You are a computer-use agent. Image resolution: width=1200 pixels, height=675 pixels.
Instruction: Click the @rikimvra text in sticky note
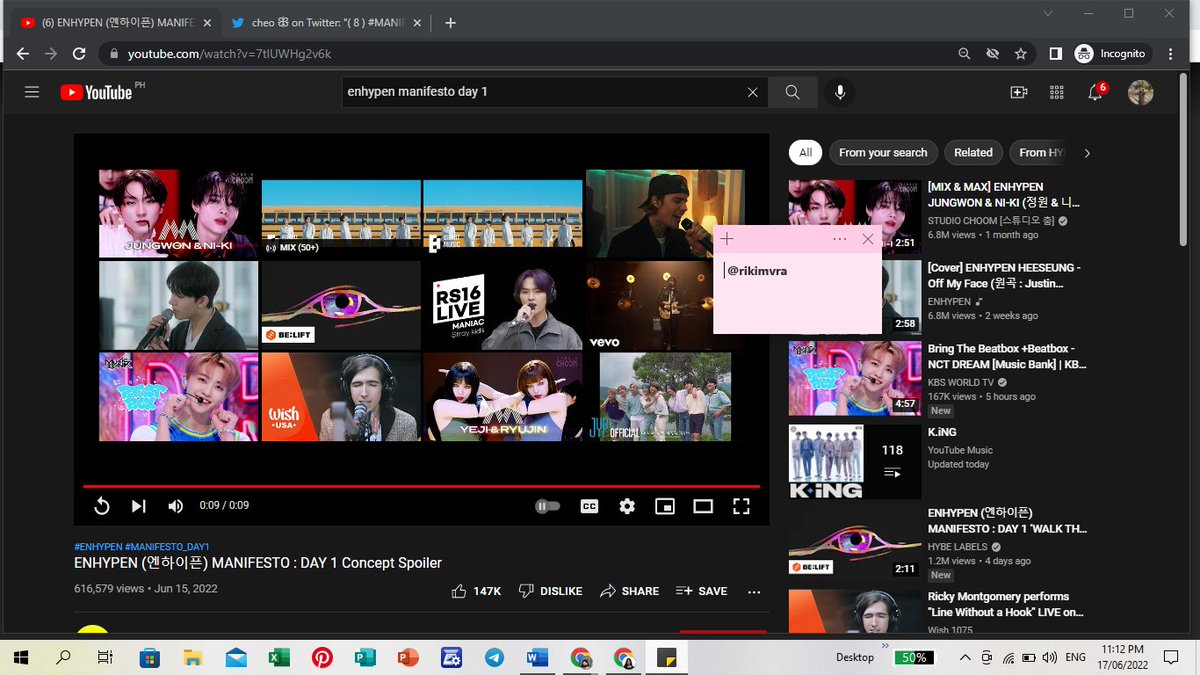coord(757,270)
